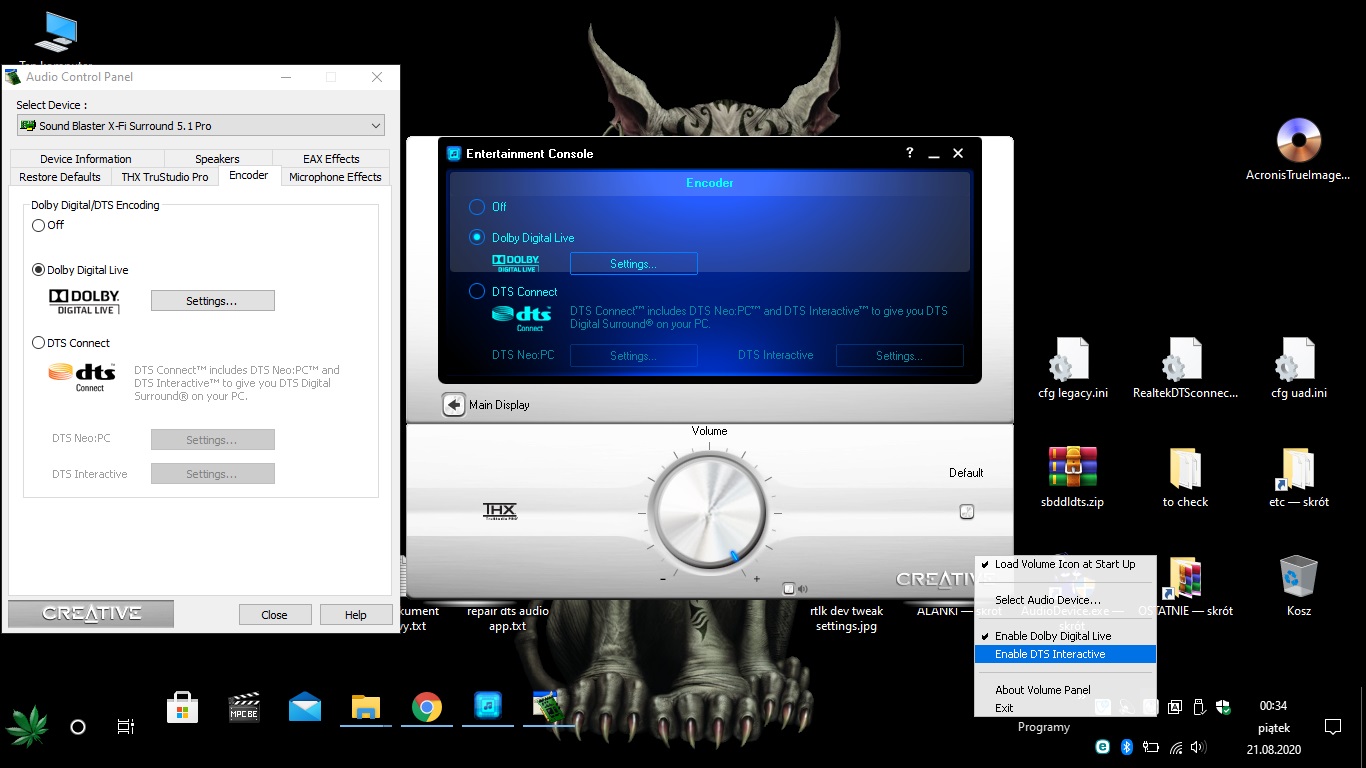Launch MPC-BE from the taskbar
This screenshot has width=1366, height=768.
click(x=244, y=707)
